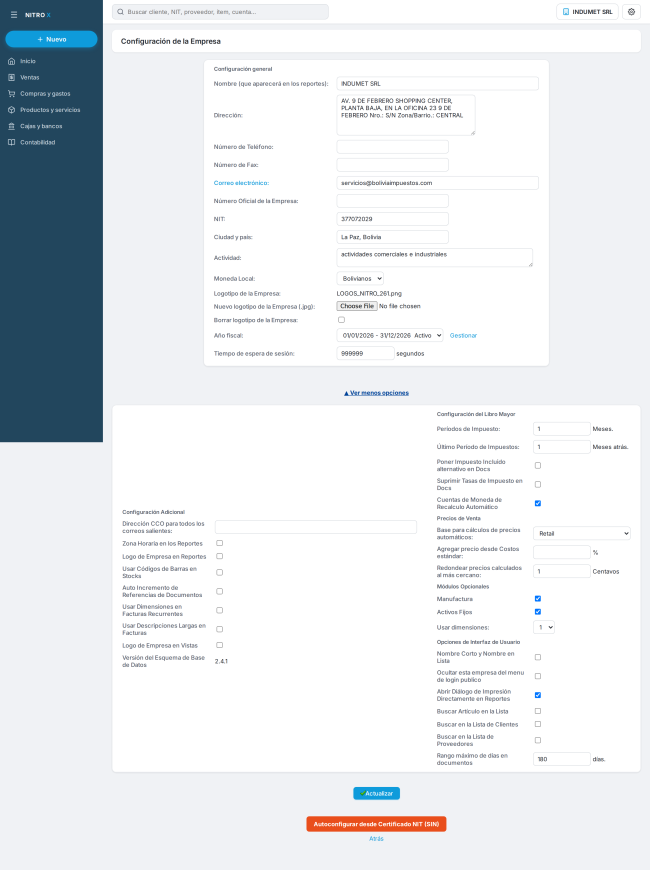Toggle Buscar en la Lista de Clientes
Screen dimensions: 650x870
tap(538, 724)
